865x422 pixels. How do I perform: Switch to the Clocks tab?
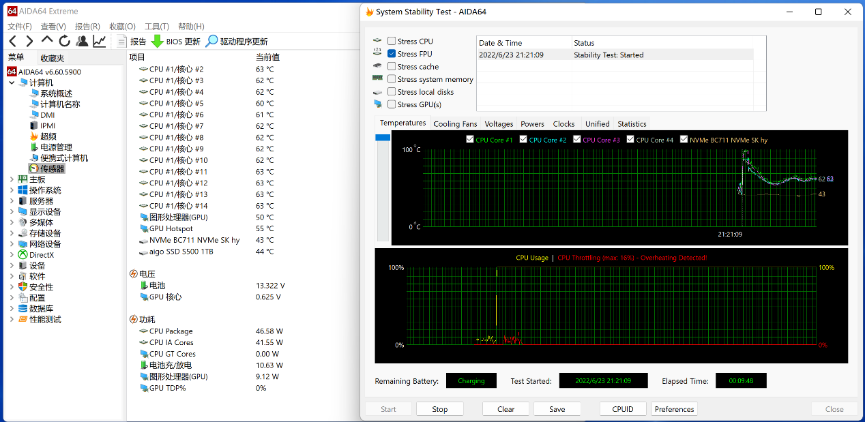point(564,124)
